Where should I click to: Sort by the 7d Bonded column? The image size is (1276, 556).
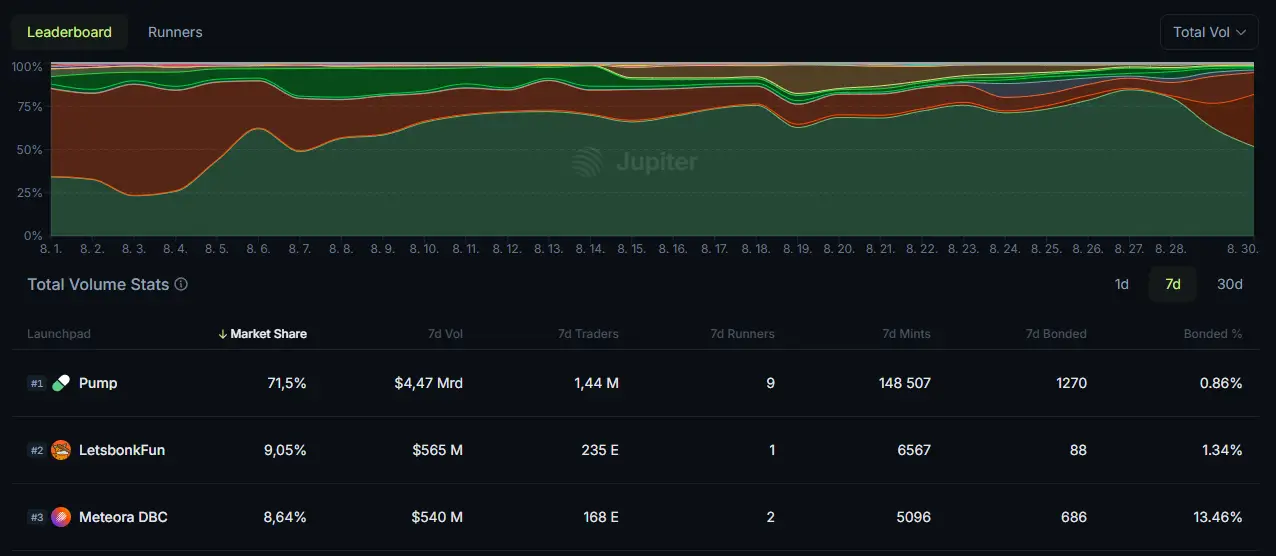pyautogui.click(x=1056, y=334)
